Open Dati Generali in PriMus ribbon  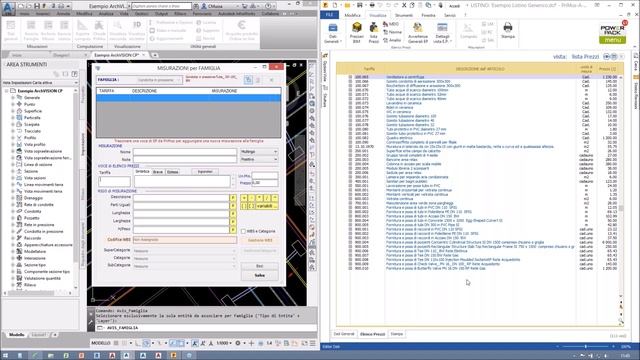point(333,32)
